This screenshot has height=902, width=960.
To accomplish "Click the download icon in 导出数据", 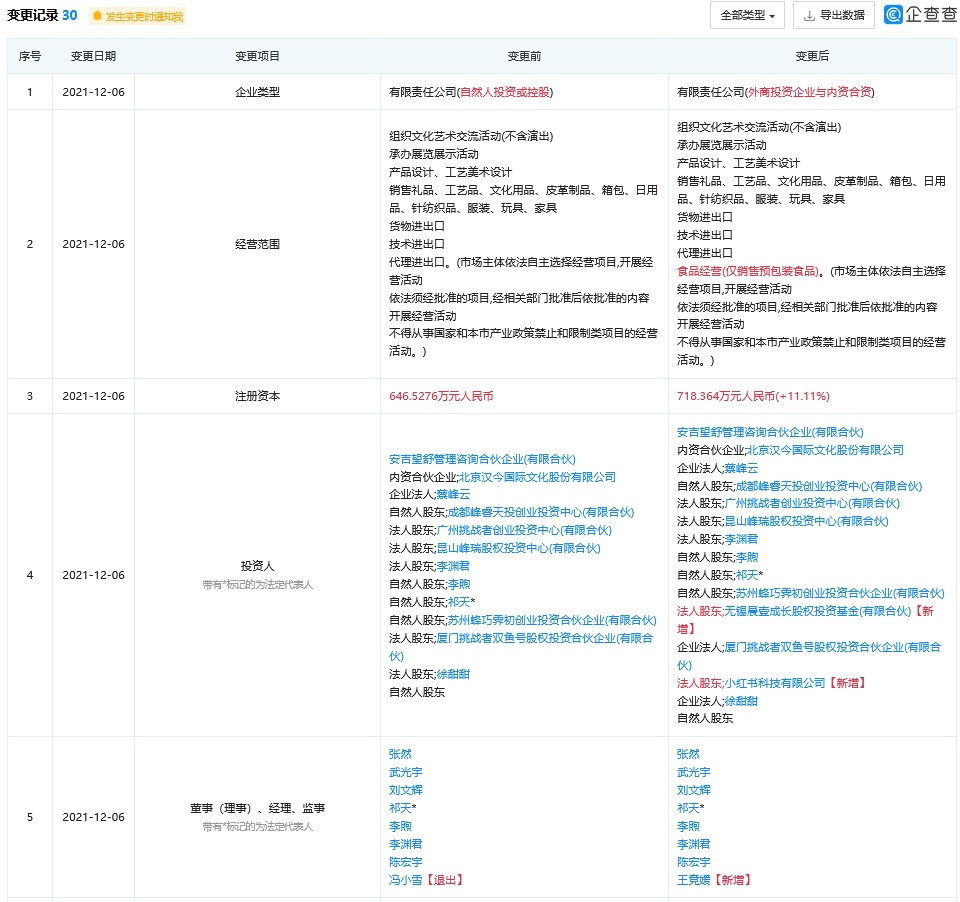I will click(x=809, y=16).
